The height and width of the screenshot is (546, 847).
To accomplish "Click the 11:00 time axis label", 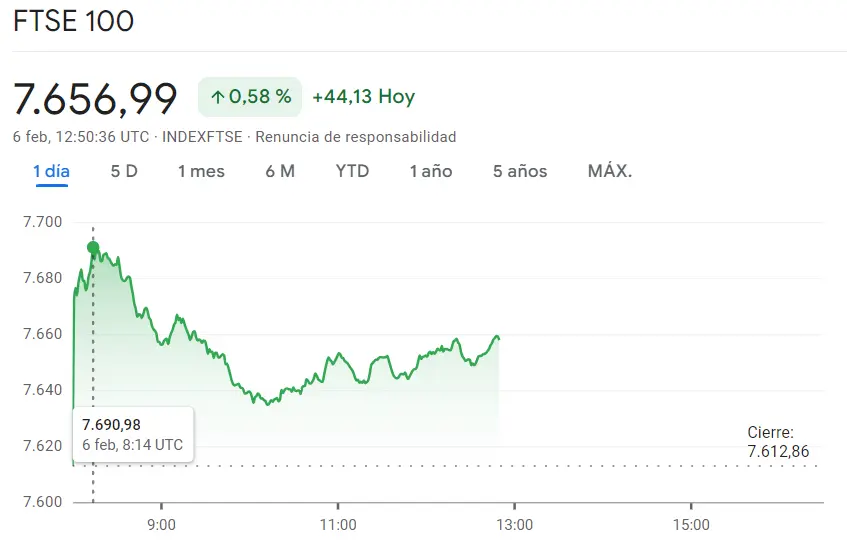I will 338,524.
